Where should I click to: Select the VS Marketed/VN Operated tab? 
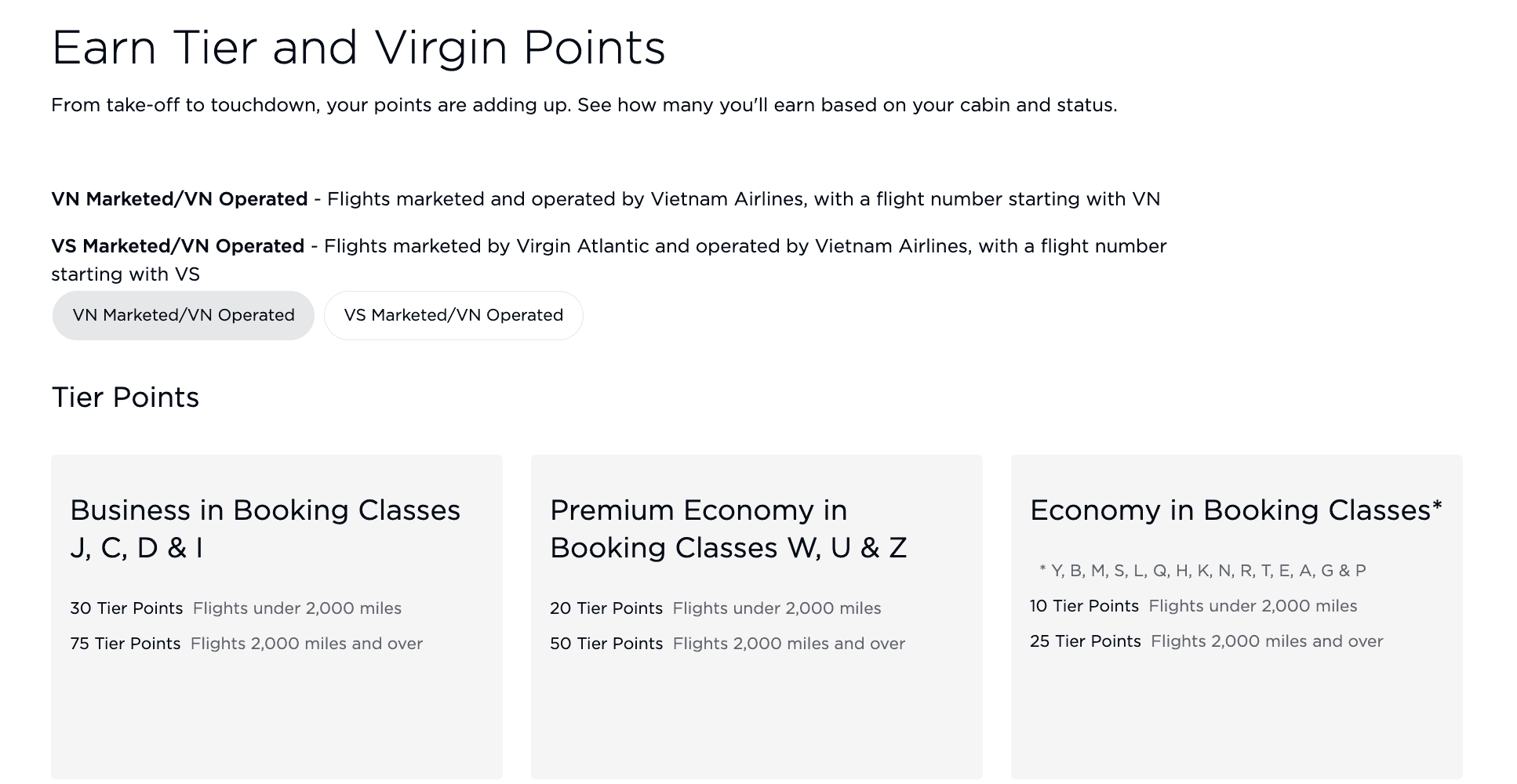click(453, 315)
